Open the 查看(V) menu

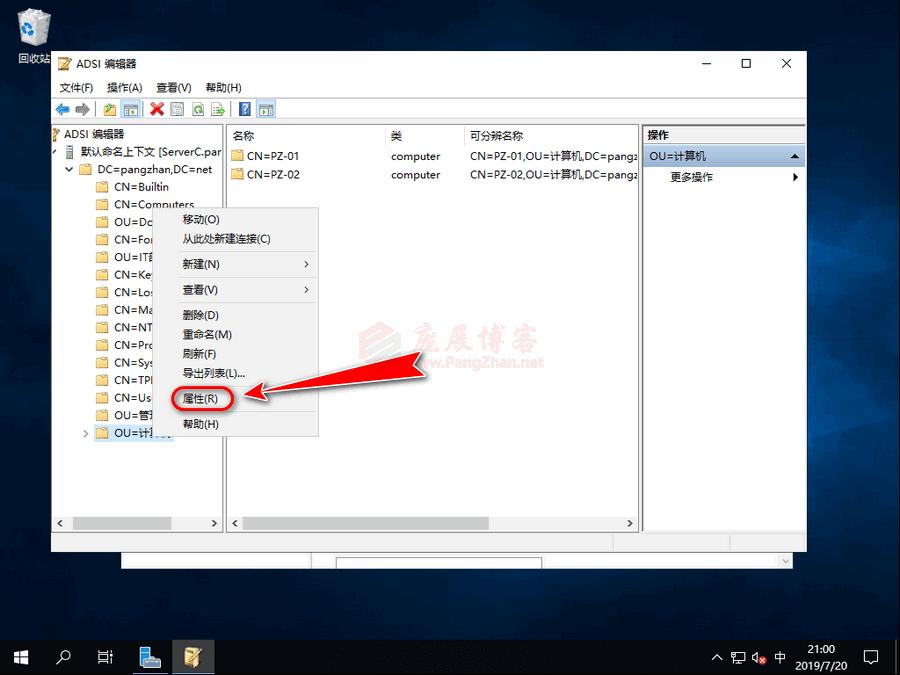click(173, 87)
